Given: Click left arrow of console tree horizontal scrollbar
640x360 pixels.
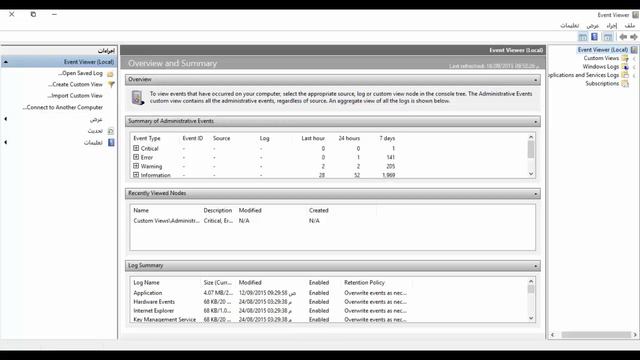Looking at the screenshot, I should coord(553,335).
